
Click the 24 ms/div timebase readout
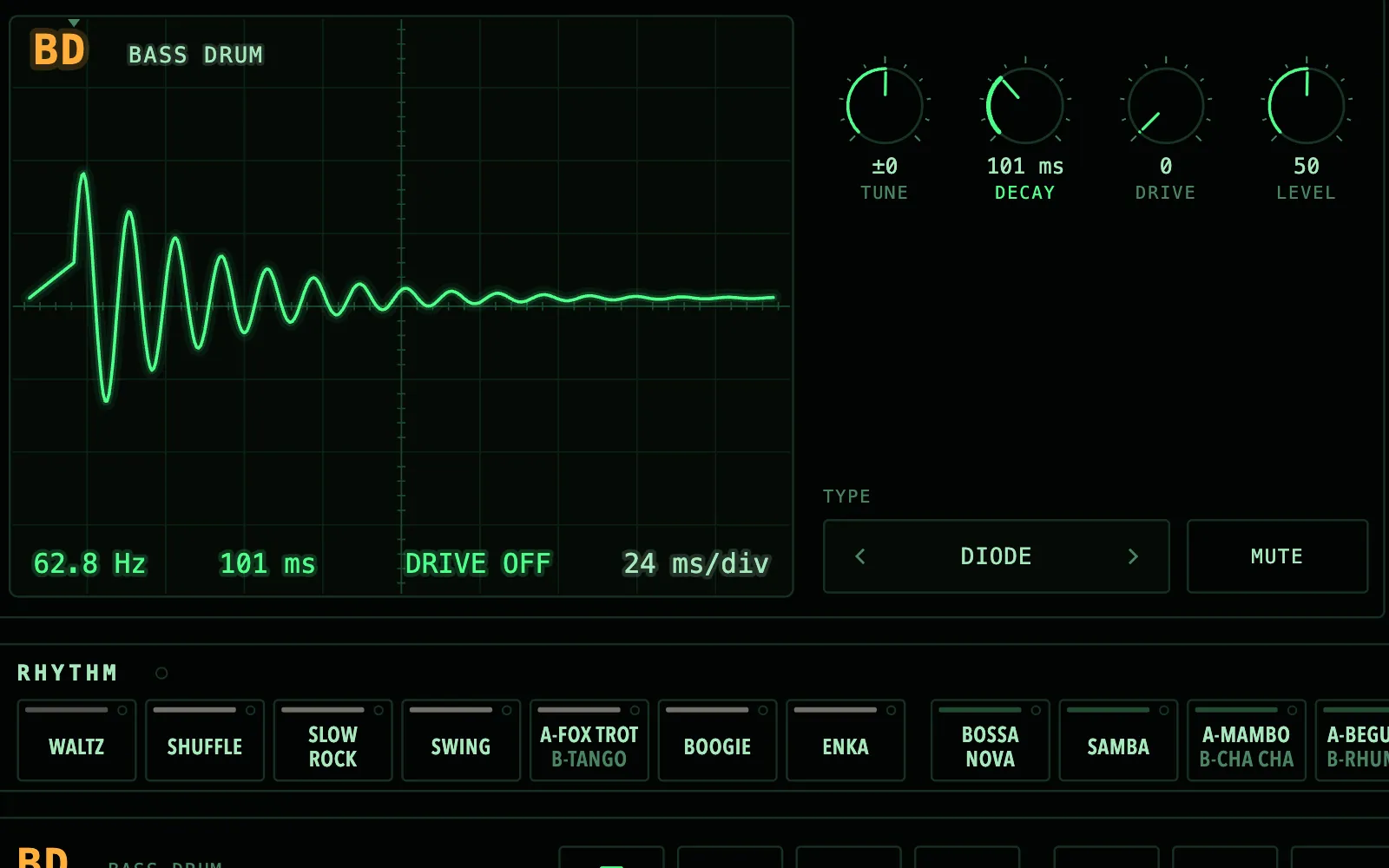696,564
